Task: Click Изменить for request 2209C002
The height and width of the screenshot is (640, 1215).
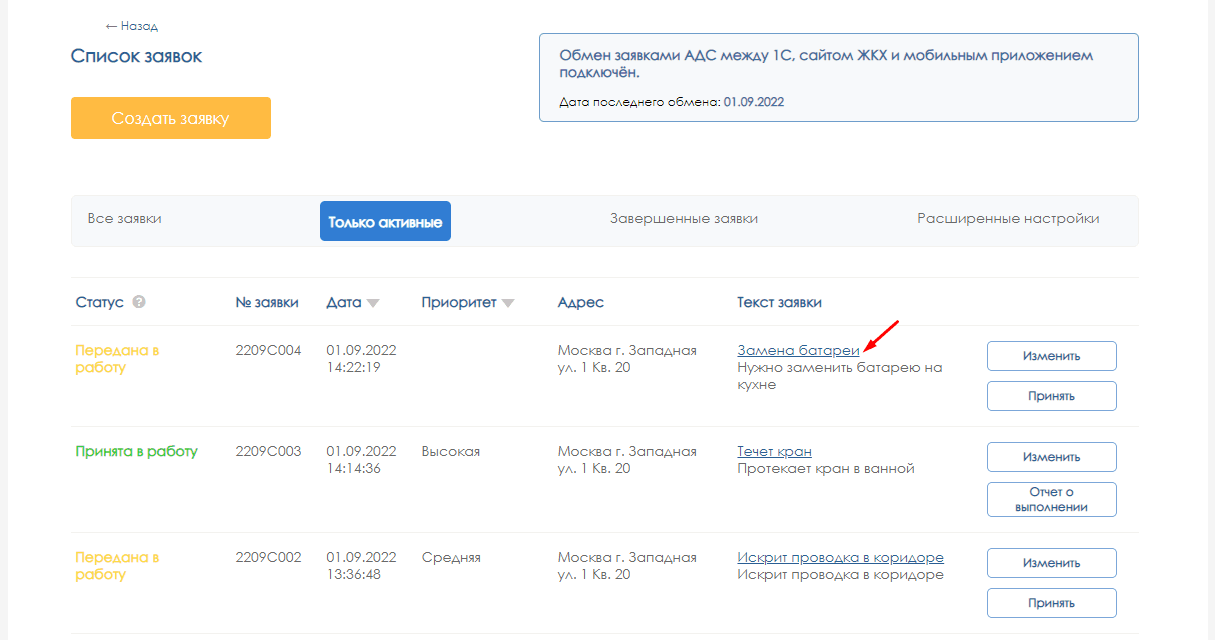Action: click(1051, 563)
